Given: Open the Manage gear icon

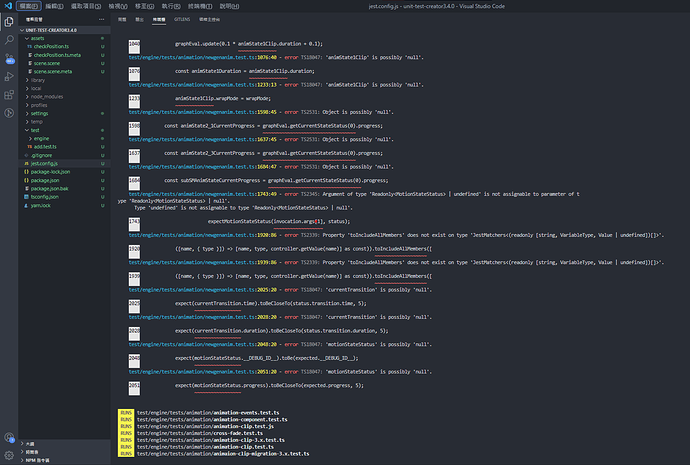Looking at the screenshot, I should click(x=9, y=455).
